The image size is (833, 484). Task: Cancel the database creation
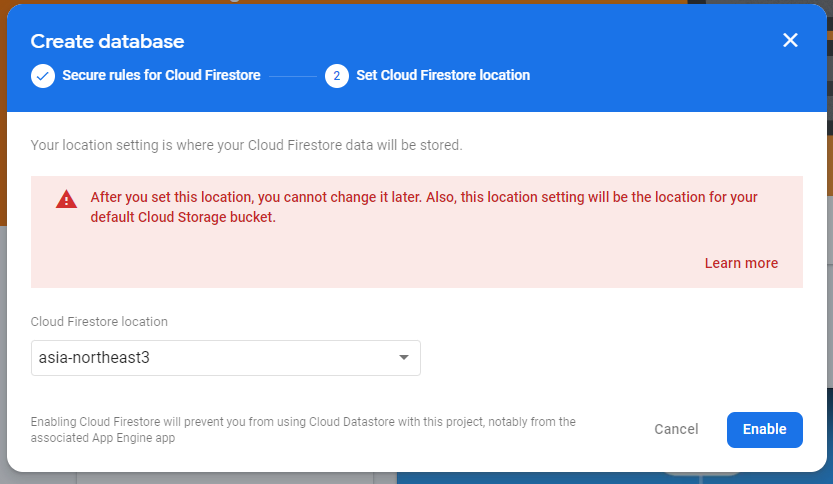click(676, 429)
